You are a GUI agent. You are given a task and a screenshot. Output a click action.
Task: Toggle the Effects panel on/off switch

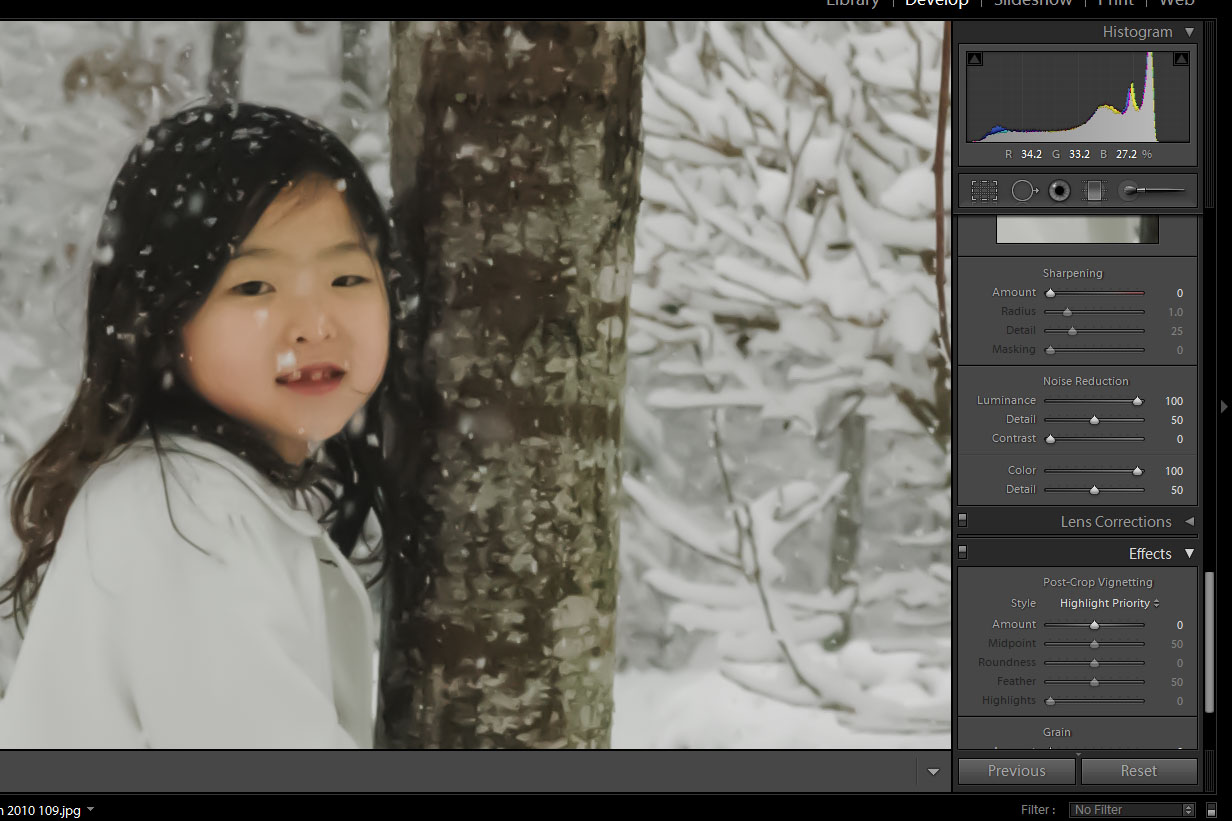[x=962, y=551]
